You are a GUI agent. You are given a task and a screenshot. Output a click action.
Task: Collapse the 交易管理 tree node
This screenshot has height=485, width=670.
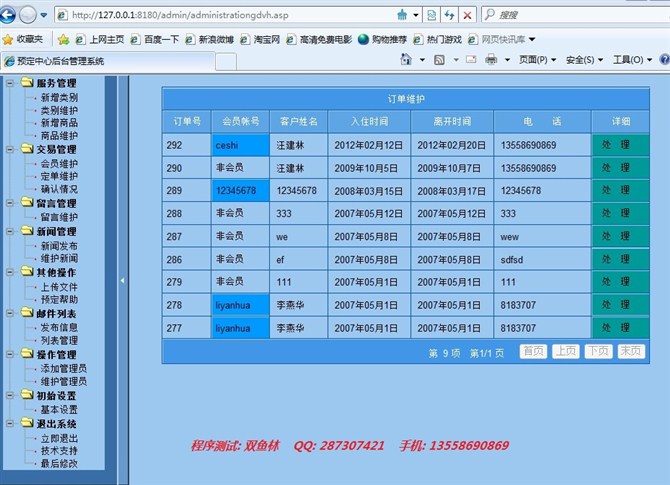[8, 149]
